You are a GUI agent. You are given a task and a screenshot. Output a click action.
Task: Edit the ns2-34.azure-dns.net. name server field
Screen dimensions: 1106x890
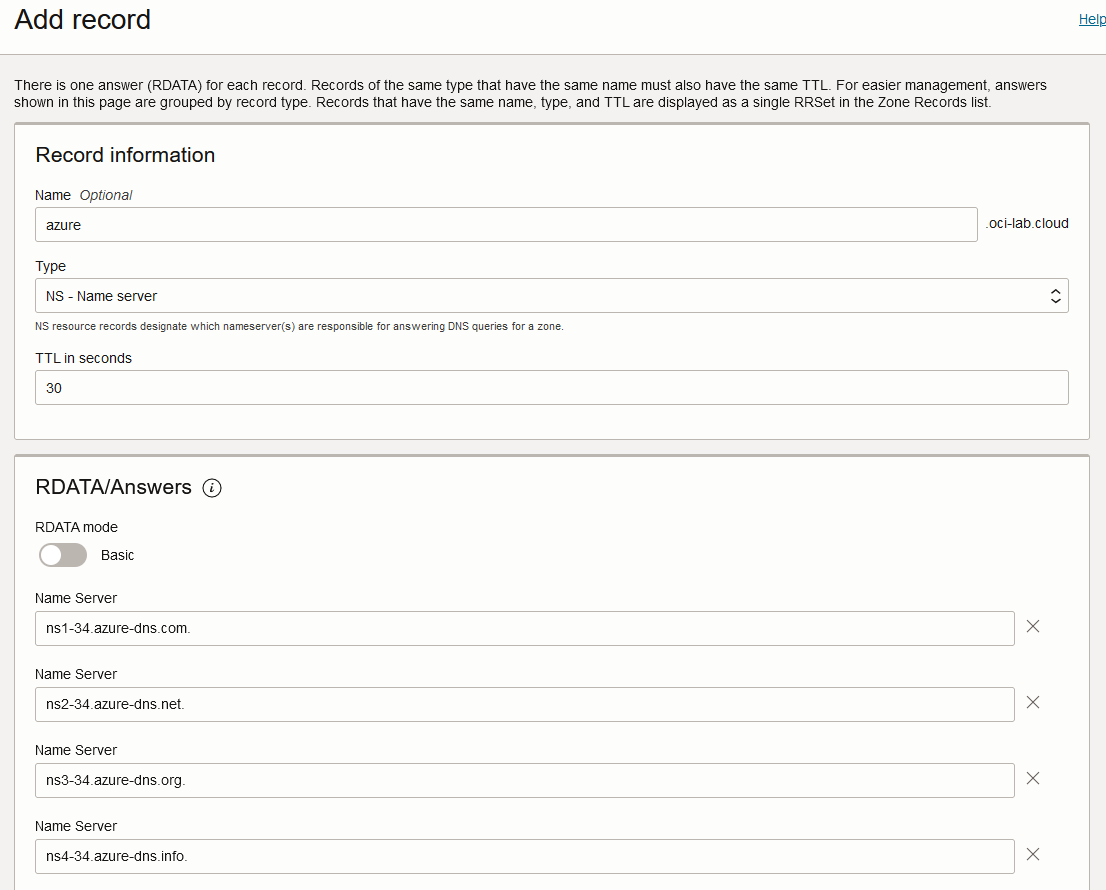[524, 705]
